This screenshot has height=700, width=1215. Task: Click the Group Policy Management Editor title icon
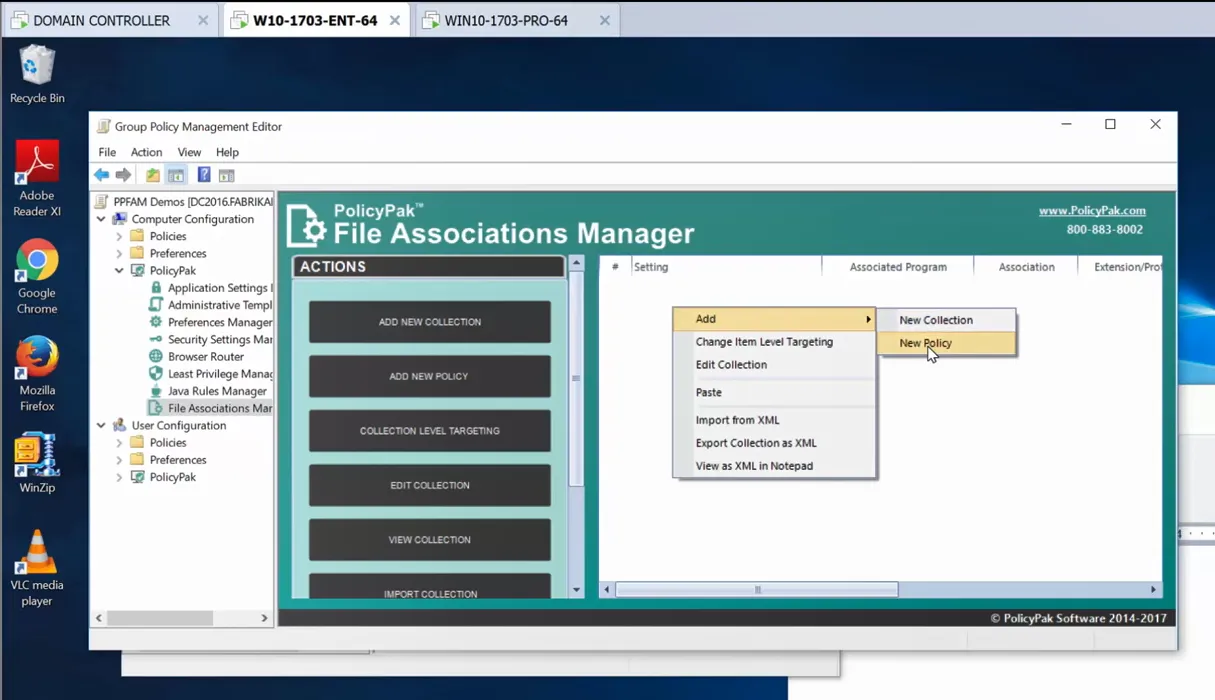[x=103, y=126]
